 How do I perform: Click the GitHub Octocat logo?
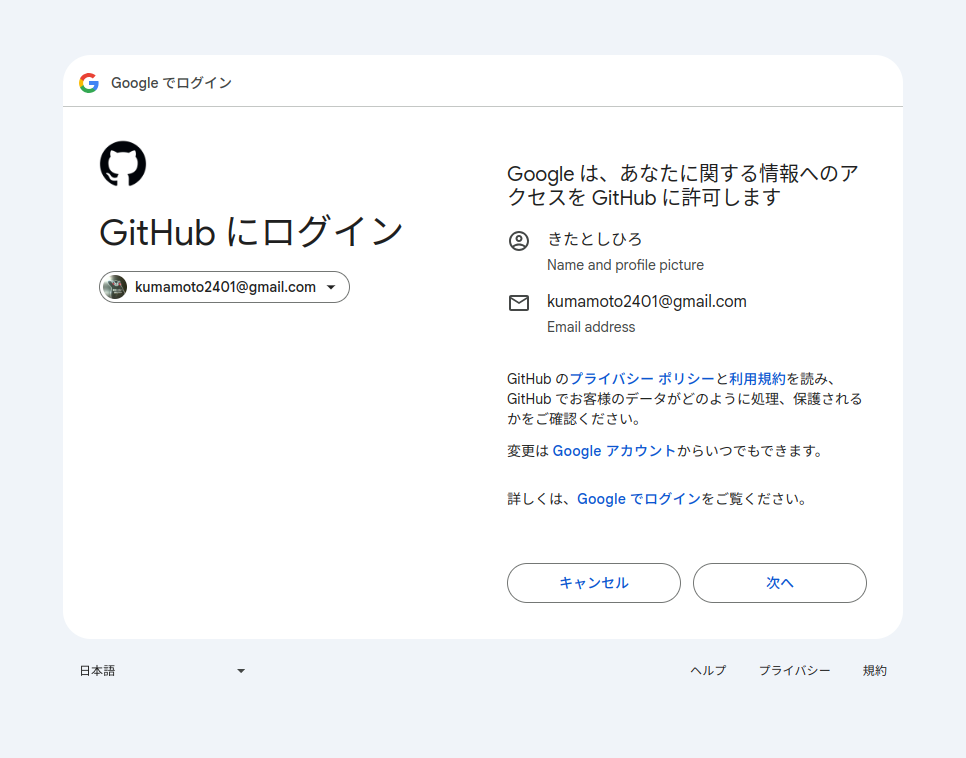click(123, 164)
